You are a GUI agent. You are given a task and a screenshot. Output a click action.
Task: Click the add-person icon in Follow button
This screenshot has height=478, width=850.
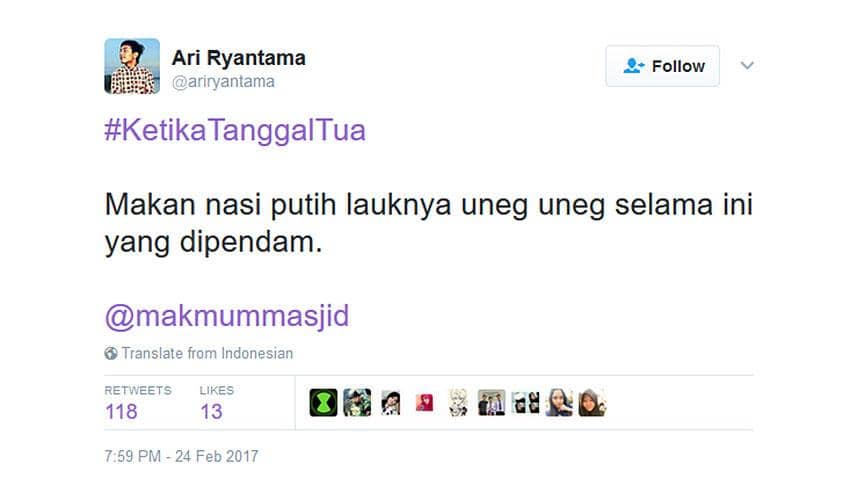[633, 66]
